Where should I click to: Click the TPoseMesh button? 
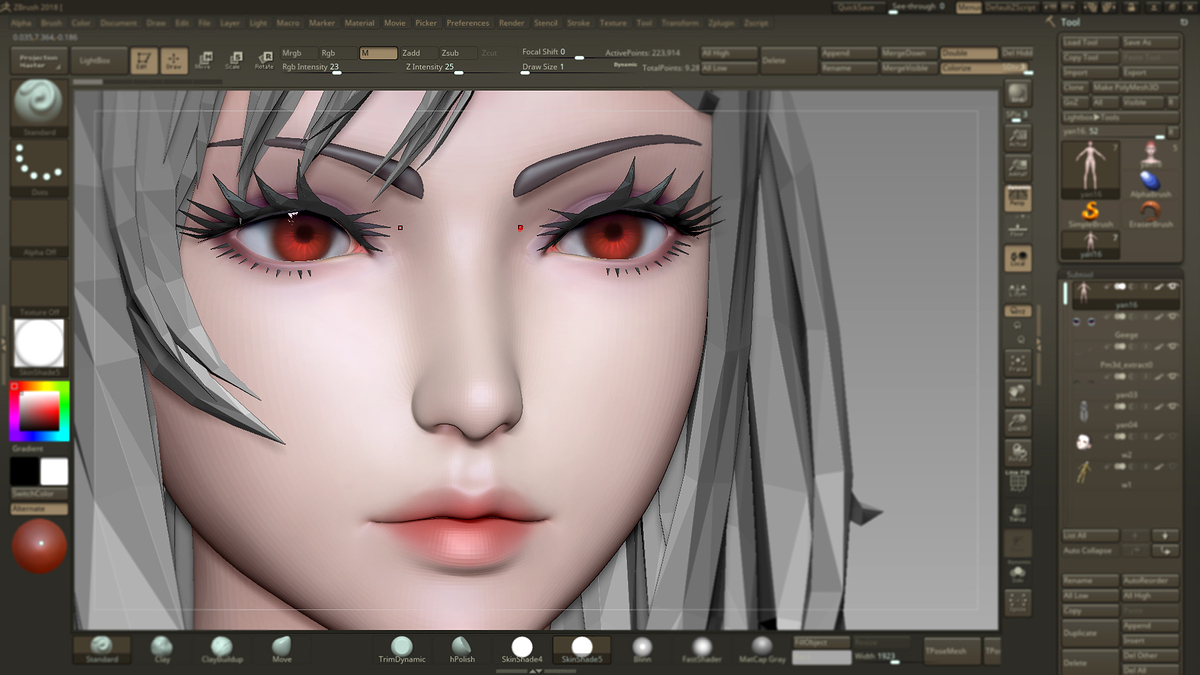coord(951,650)
